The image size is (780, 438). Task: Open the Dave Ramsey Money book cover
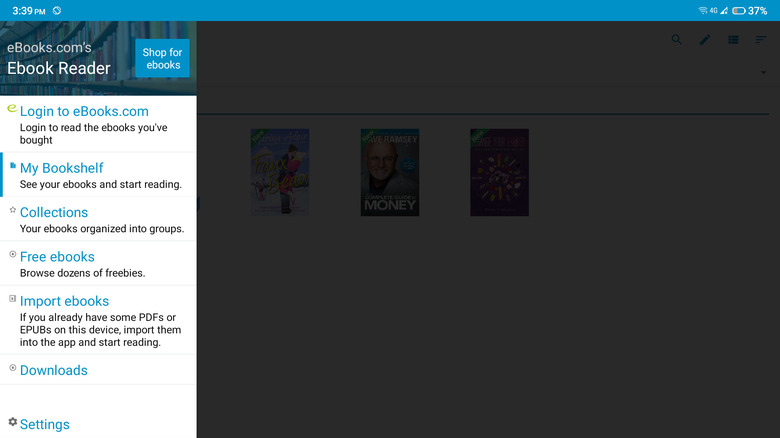click(390, 172)
